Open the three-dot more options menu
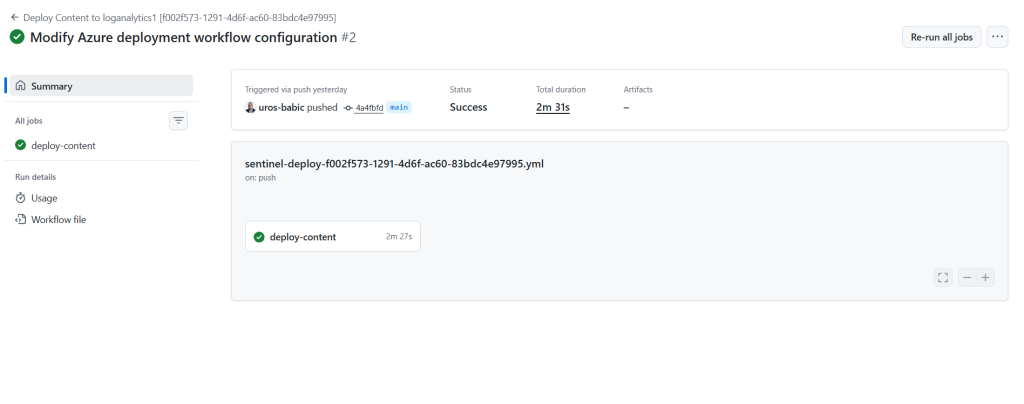The image size is (1024, 404). (996, 37)
